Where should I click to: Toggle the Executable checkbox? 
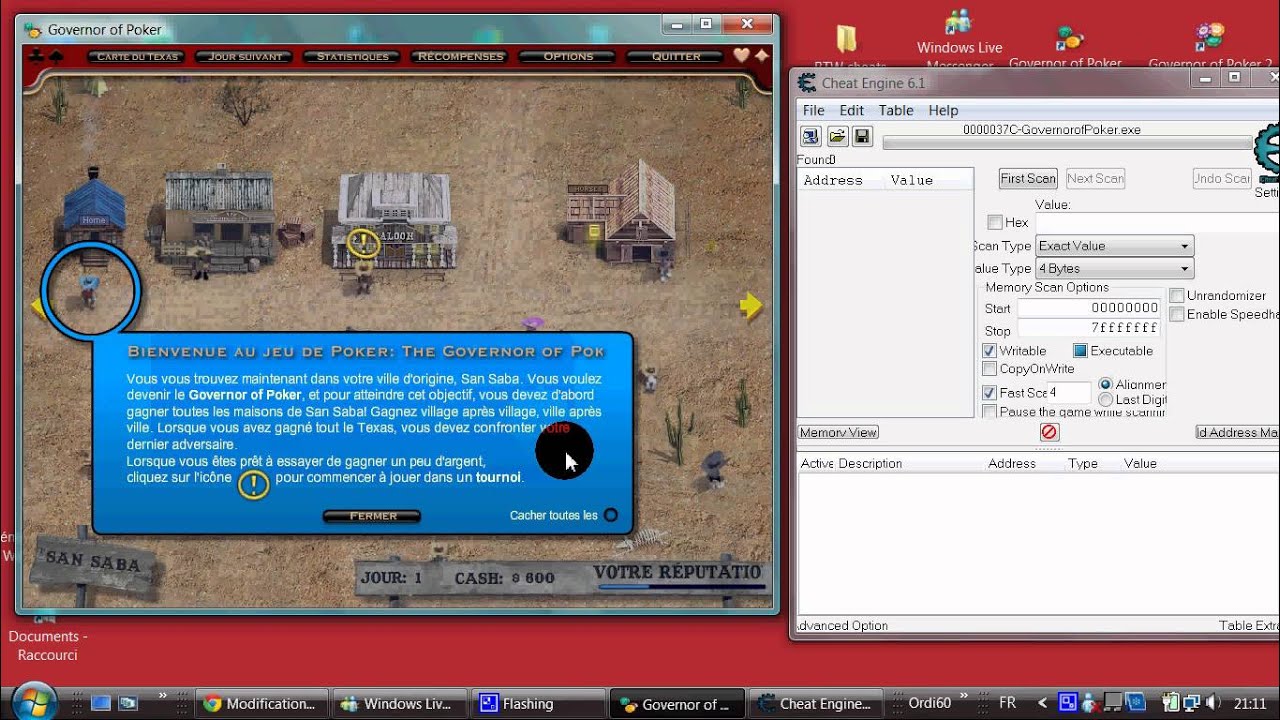(x=1080, y=351)
